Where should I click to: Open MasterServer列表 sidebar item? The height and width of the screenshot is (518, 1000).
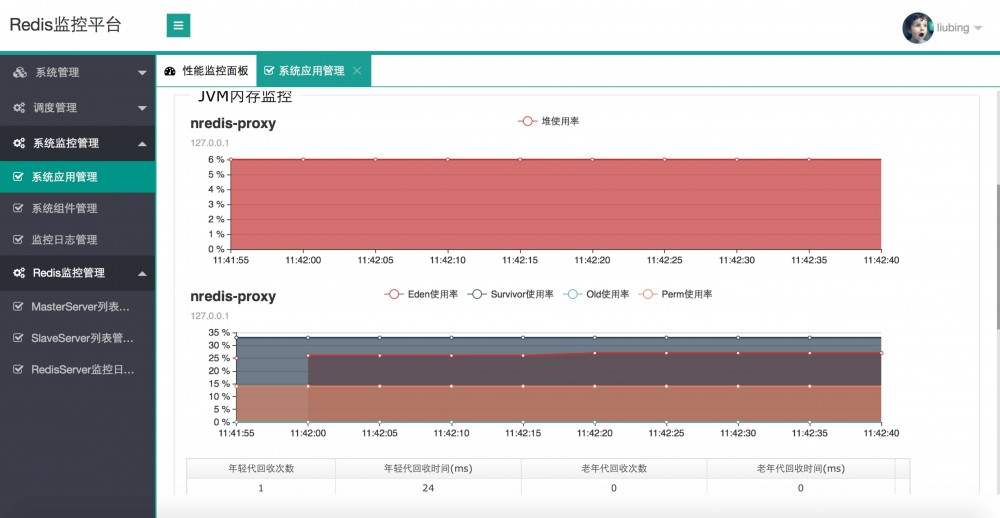coord(78,307)
